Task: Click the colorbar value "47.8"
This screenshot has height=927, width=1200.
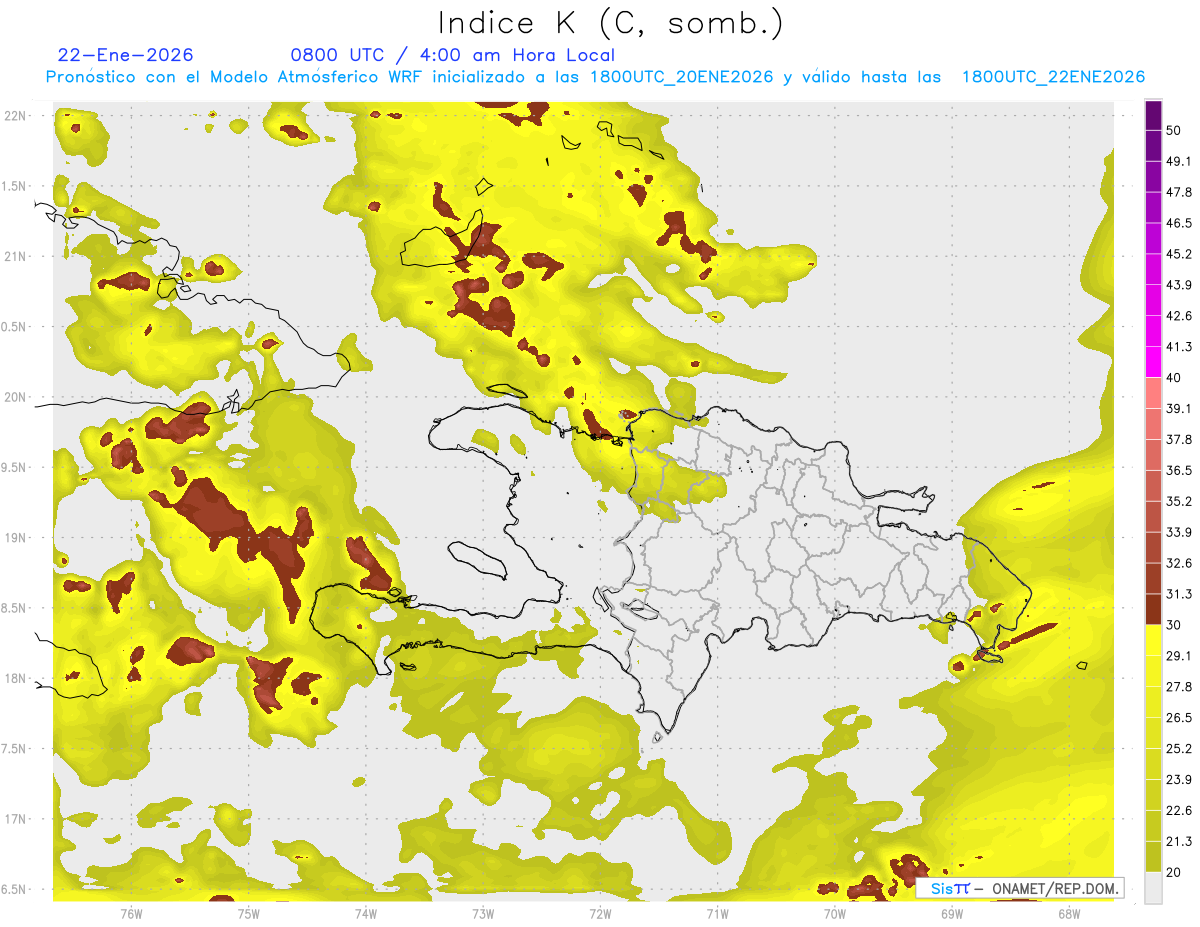Action: 1180,192
